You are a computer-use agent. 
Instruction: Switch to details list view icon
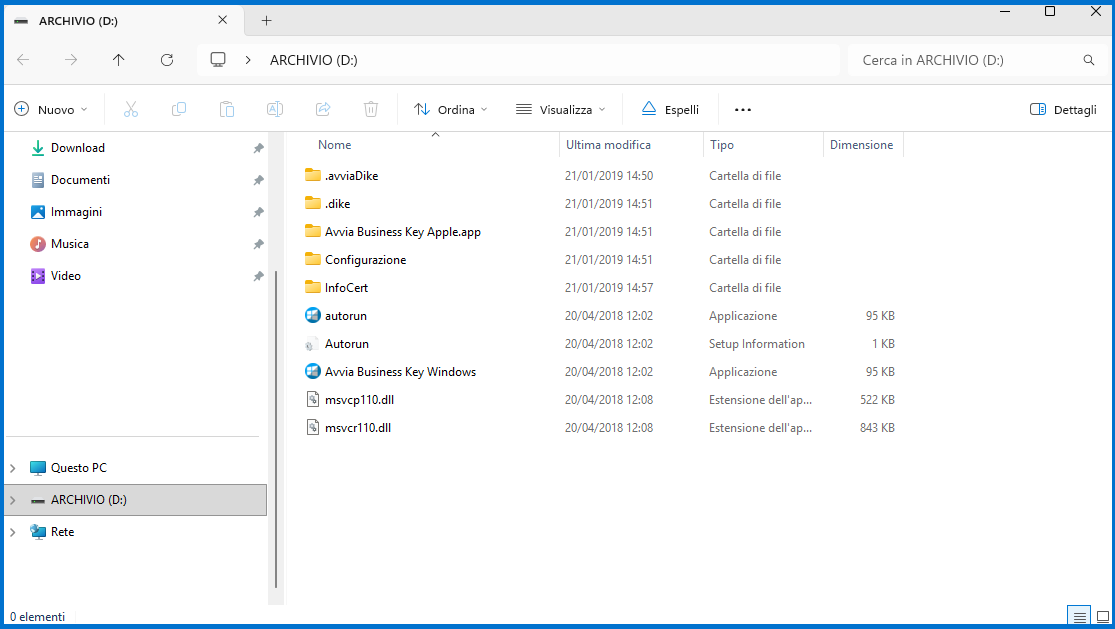(x=1079, y=616)
